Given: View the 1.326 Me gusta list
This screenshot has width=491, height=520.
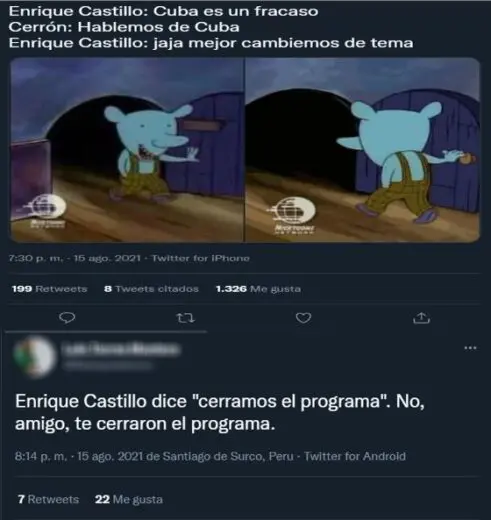Looking at the screenshot, I should 258,289.
